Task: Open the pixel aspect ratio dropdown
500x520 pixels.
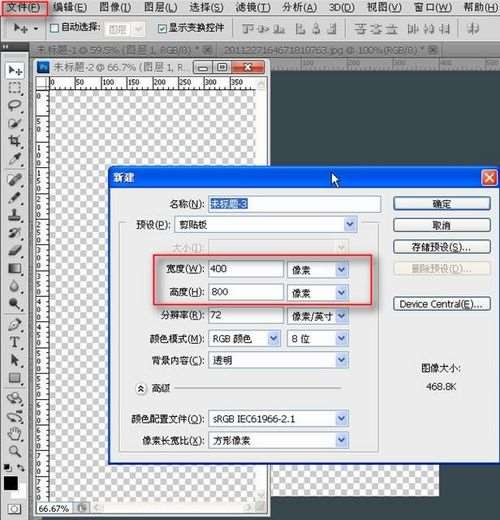Action: (x=341, y=441)
